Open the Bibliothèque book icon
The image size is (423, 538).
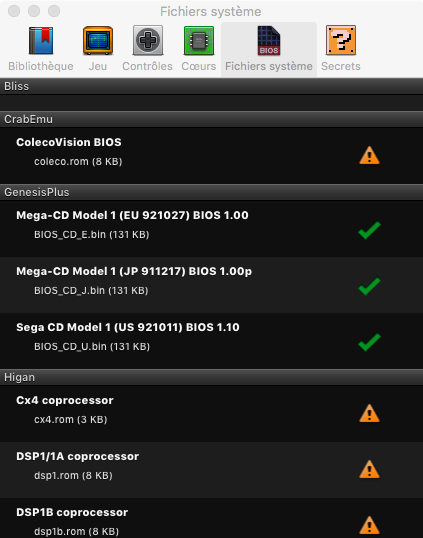[x=41, y=40]
